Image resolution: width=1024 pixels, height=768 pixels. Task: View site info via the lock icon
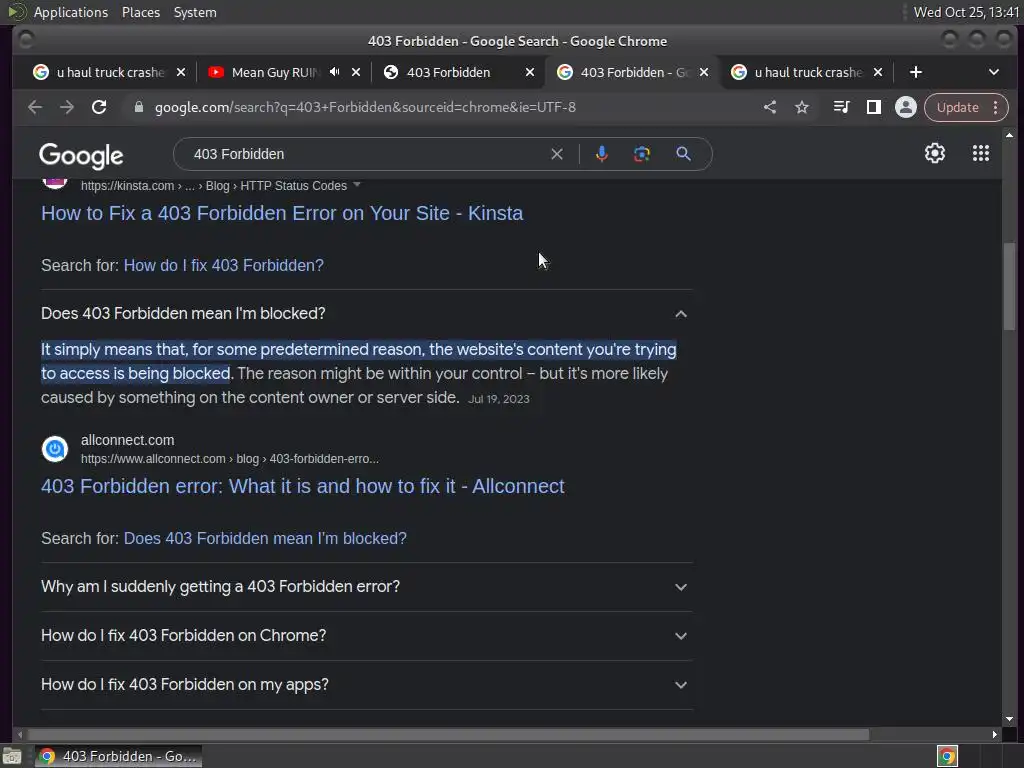click(x=138, y=107)
